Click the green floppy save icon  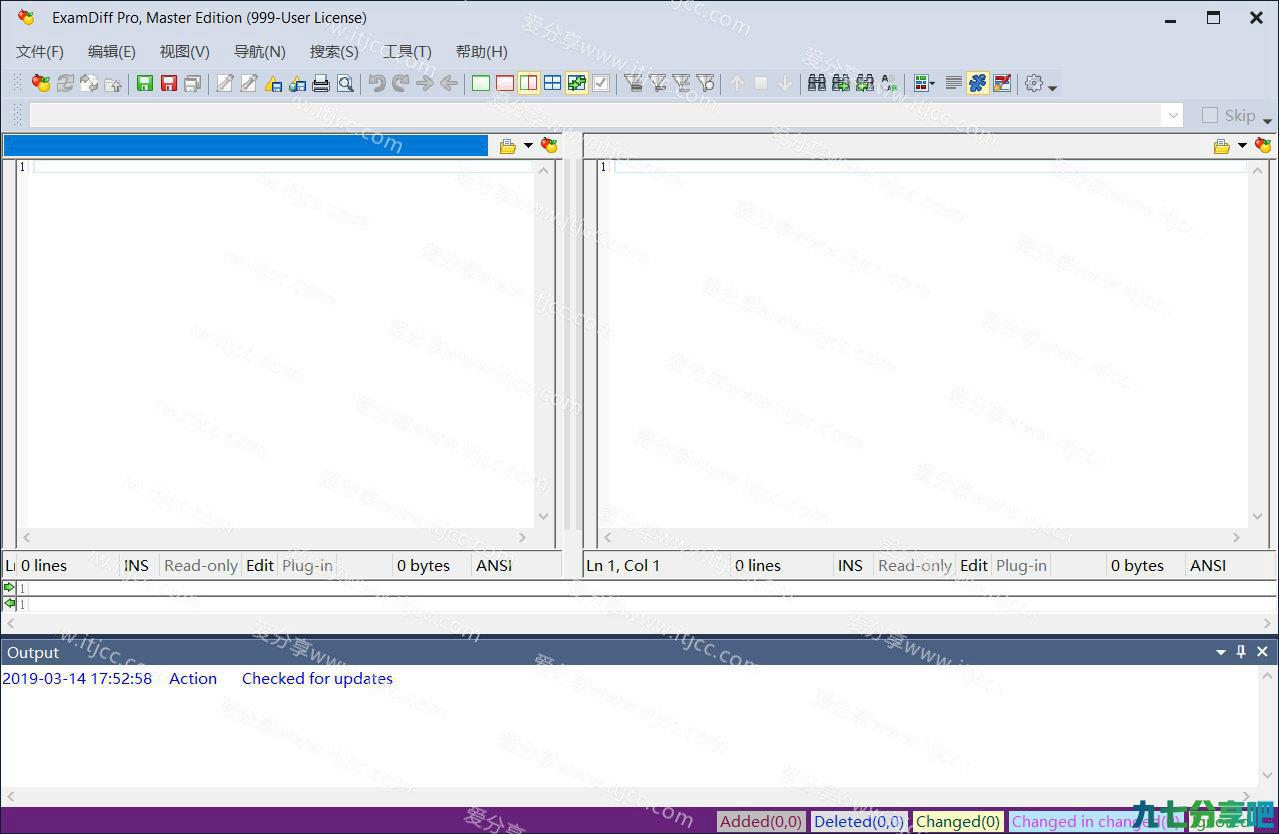145,83
